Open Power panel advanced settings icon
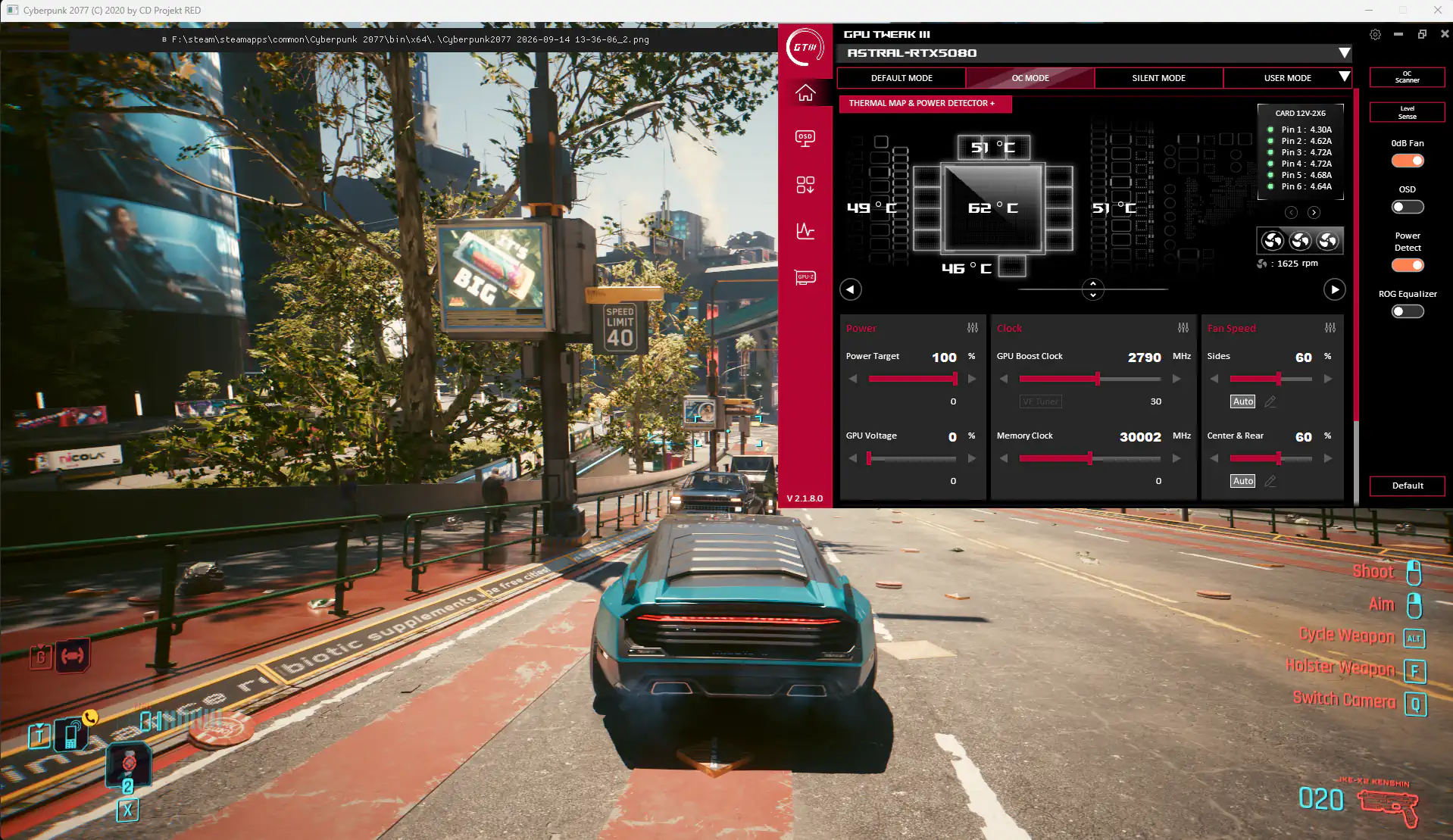Viewport: 1453px width, 840px height. [x=973, y=328]
